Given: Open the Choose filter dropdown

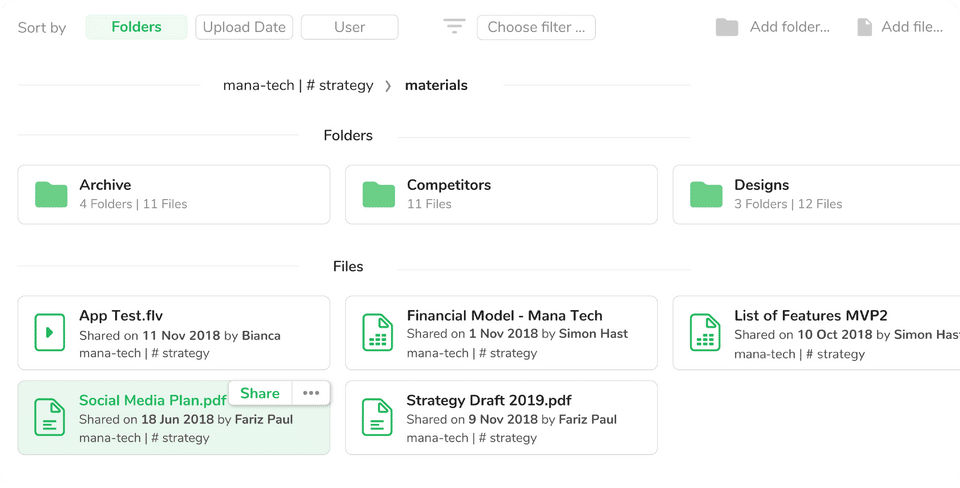Looking at the screenshot, I should click(x=536, y=27).
